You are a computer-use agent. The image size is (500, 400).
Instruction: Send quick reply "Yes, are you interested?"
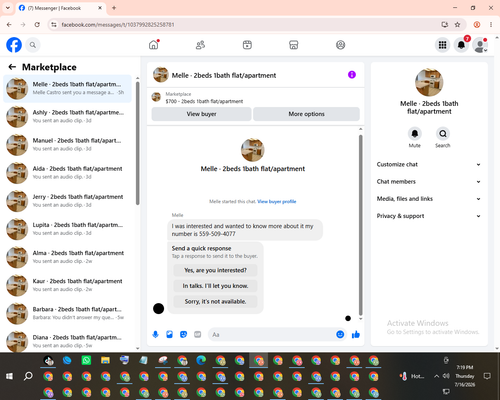click(215, 270)
